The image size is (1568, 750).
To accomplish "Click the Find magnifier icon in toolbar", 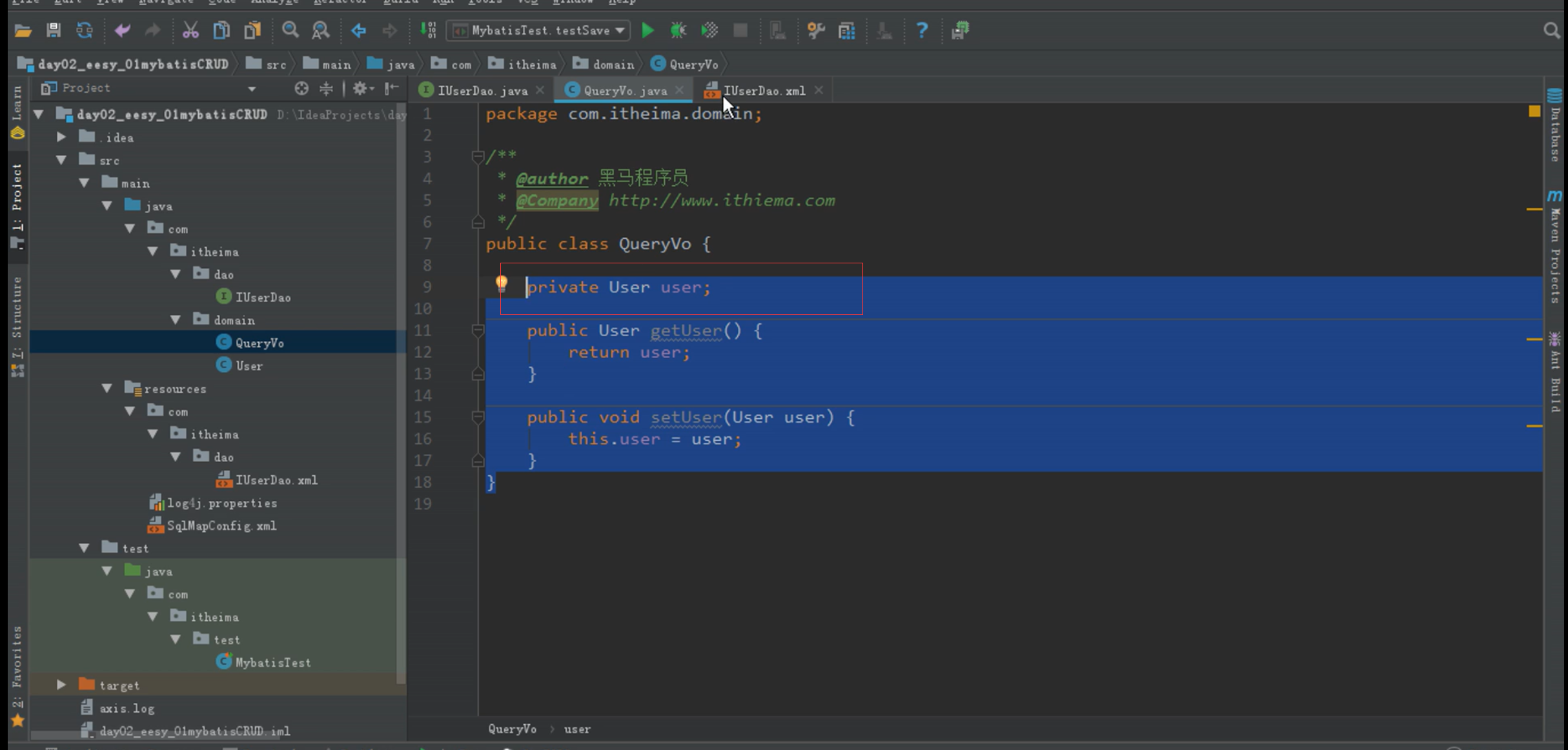I will coord(290,30).
